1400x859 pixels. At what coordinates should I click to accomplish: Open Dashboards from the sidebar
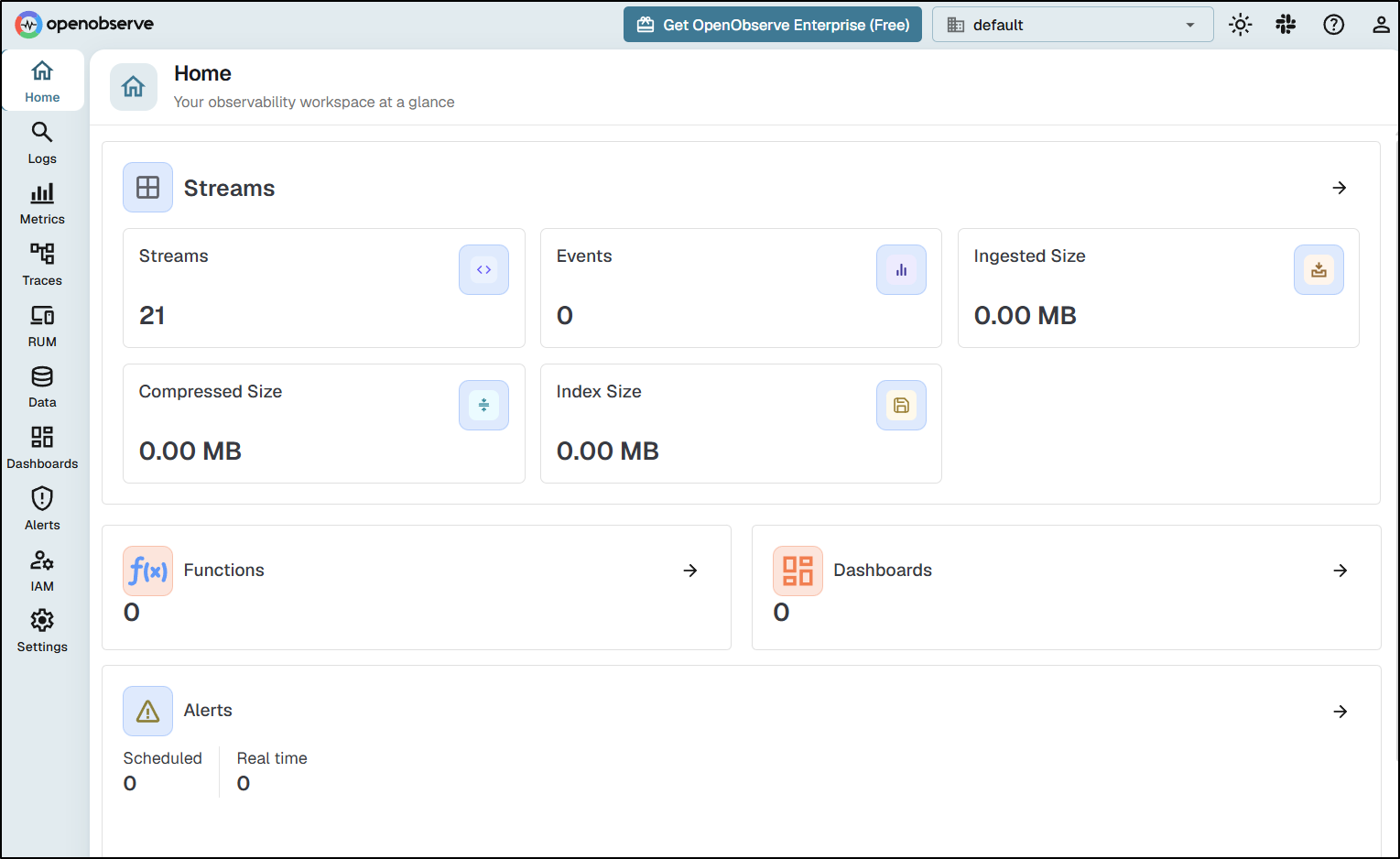(42, 448)
